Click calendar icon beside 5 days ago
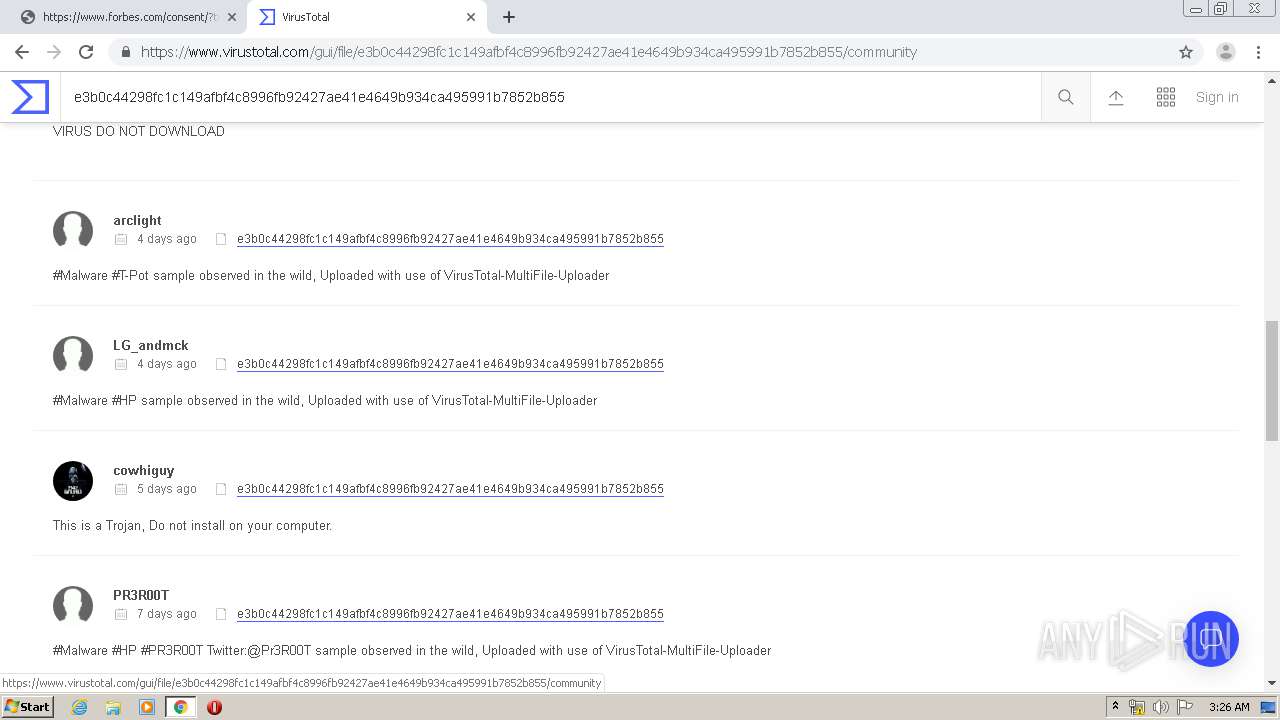 tap(121, 489)
